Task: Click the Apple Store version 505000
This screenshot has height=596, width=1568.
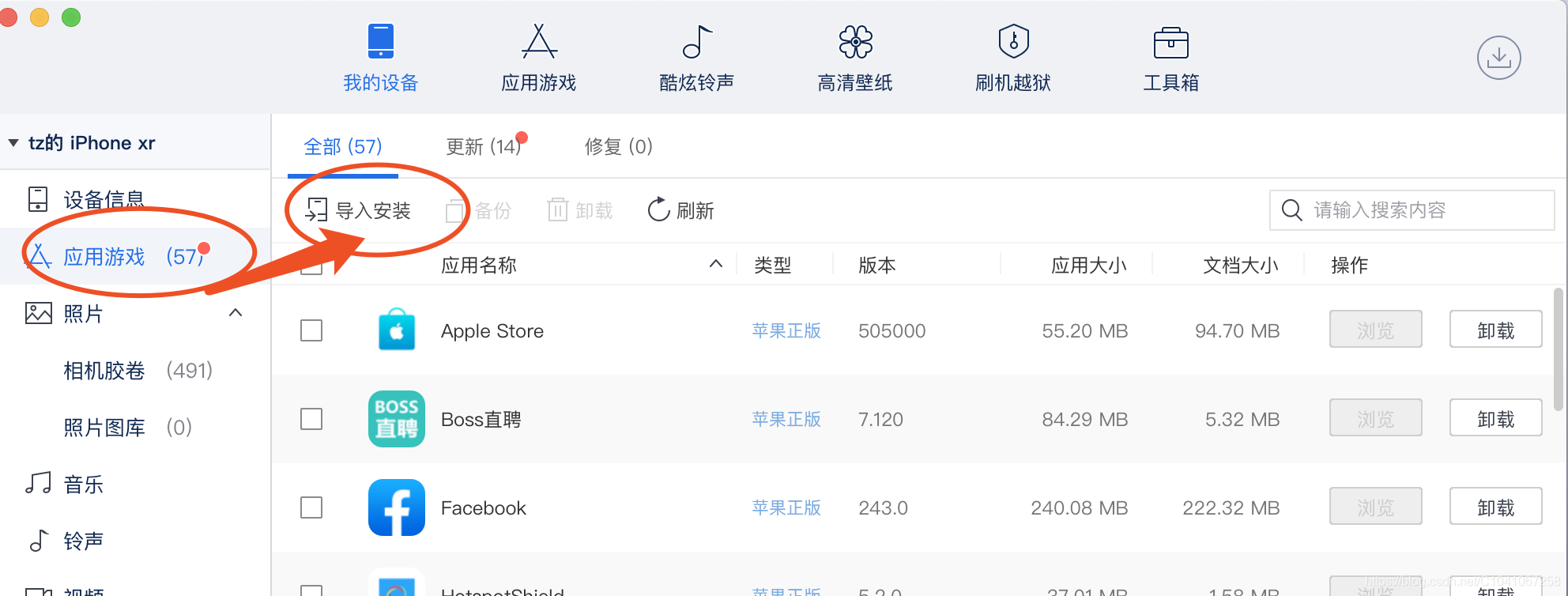Action: point(892,330)
